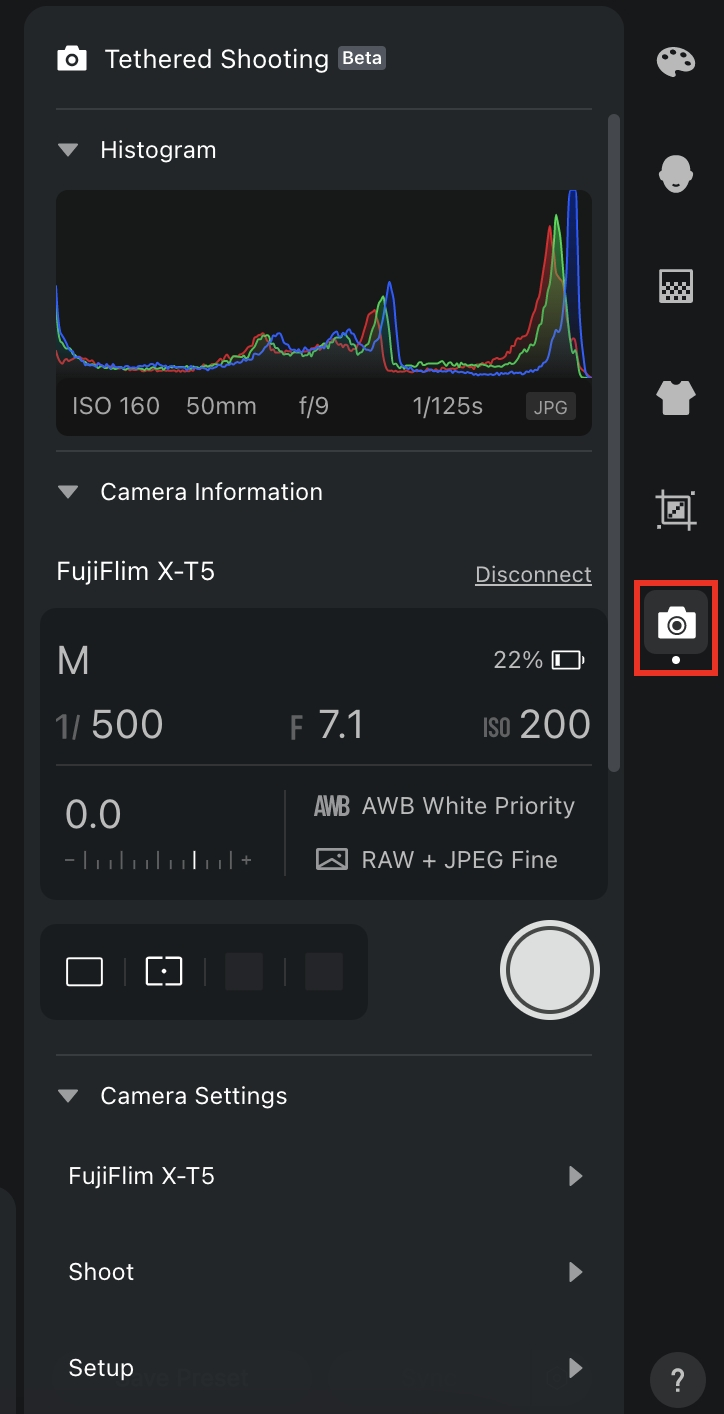The width and height of the screenshot is (724, 1414).
Task: Open the color palette panel icon
Action: click(676, 62)
